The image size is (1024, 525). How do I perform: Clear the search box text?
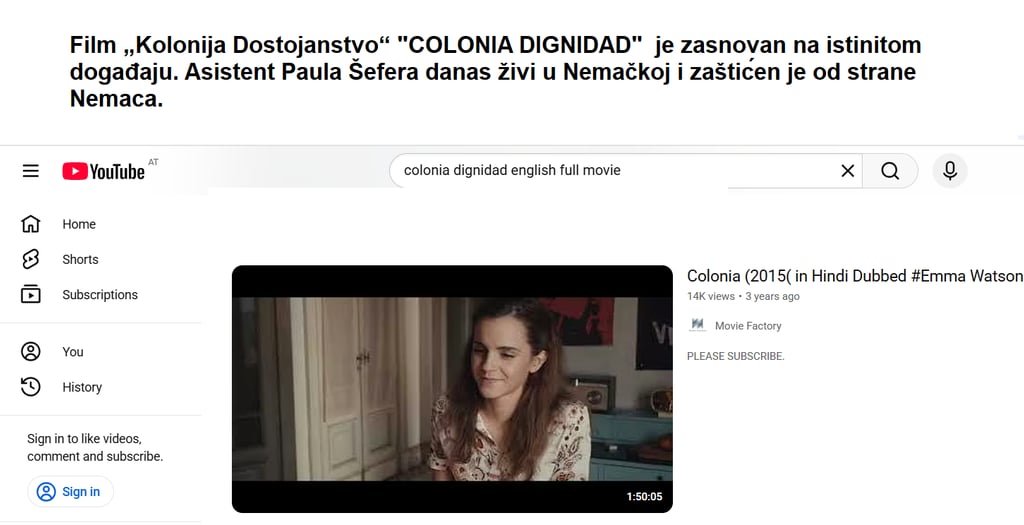(x=847, y=171)
